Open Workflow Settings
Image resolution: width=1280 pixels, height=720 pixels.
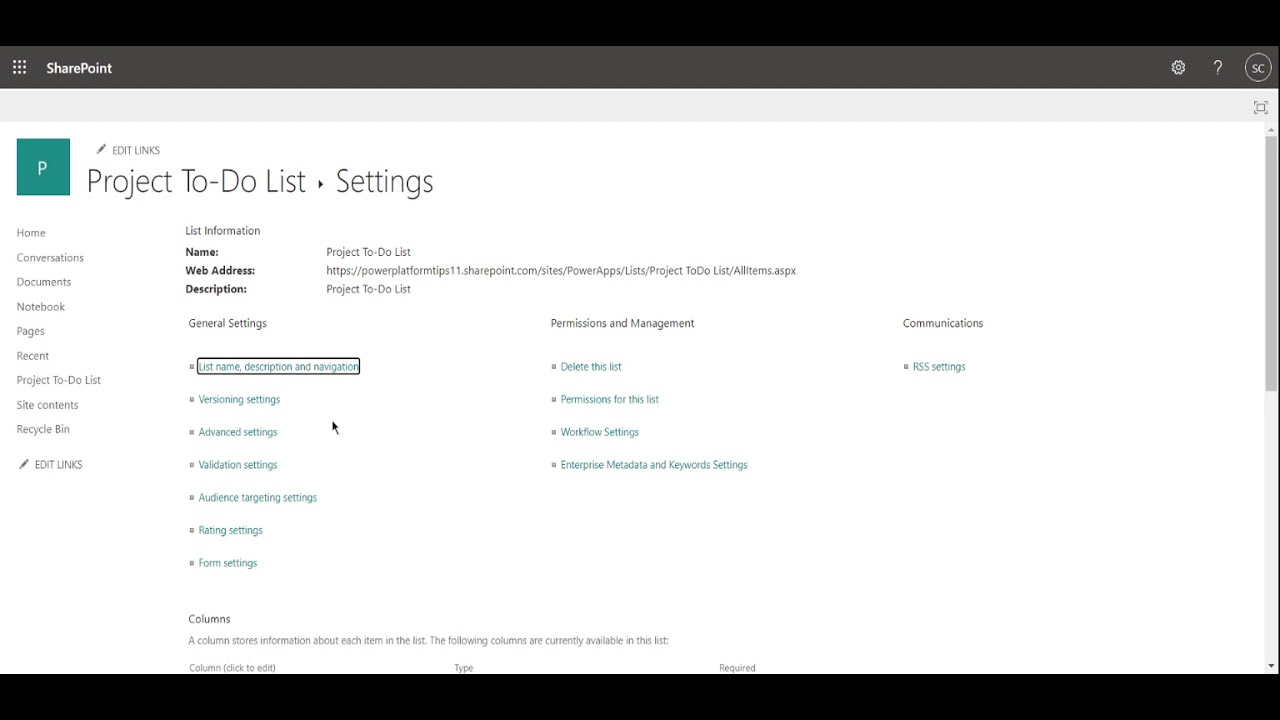[x=599, y=432]
